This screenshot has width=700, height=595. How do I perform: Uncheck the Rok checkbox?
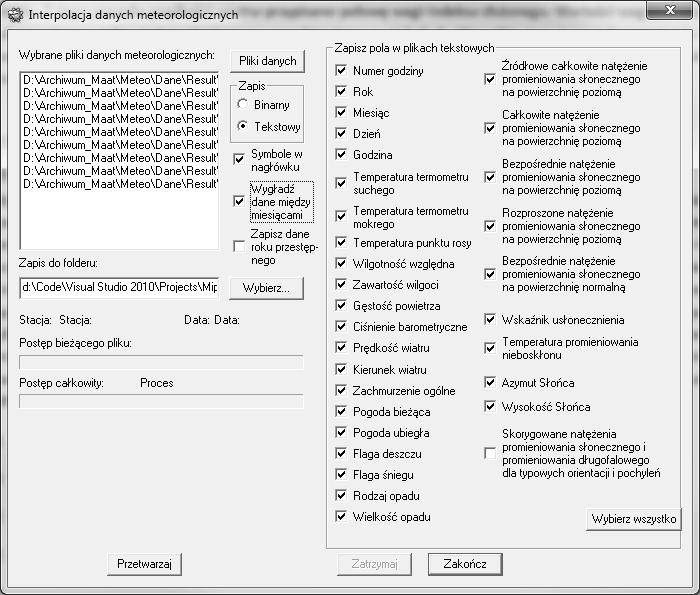[341, 91]
